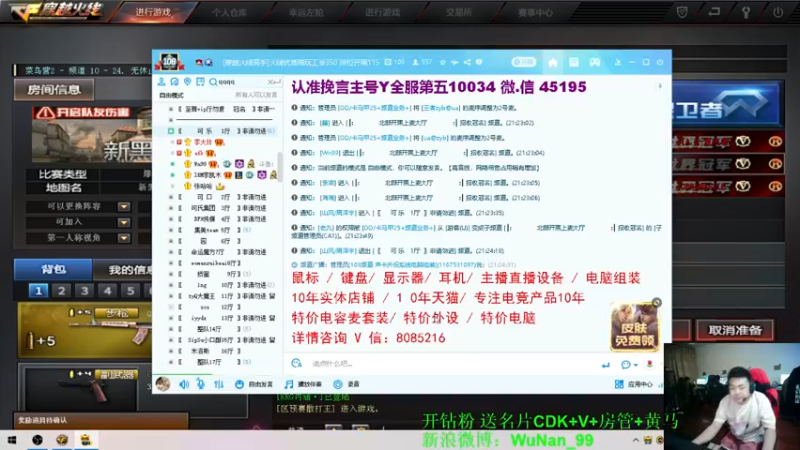Open the bookmark panel icon beside search
800x450 pixels.
pyautogui.click(x=200, y=82)
